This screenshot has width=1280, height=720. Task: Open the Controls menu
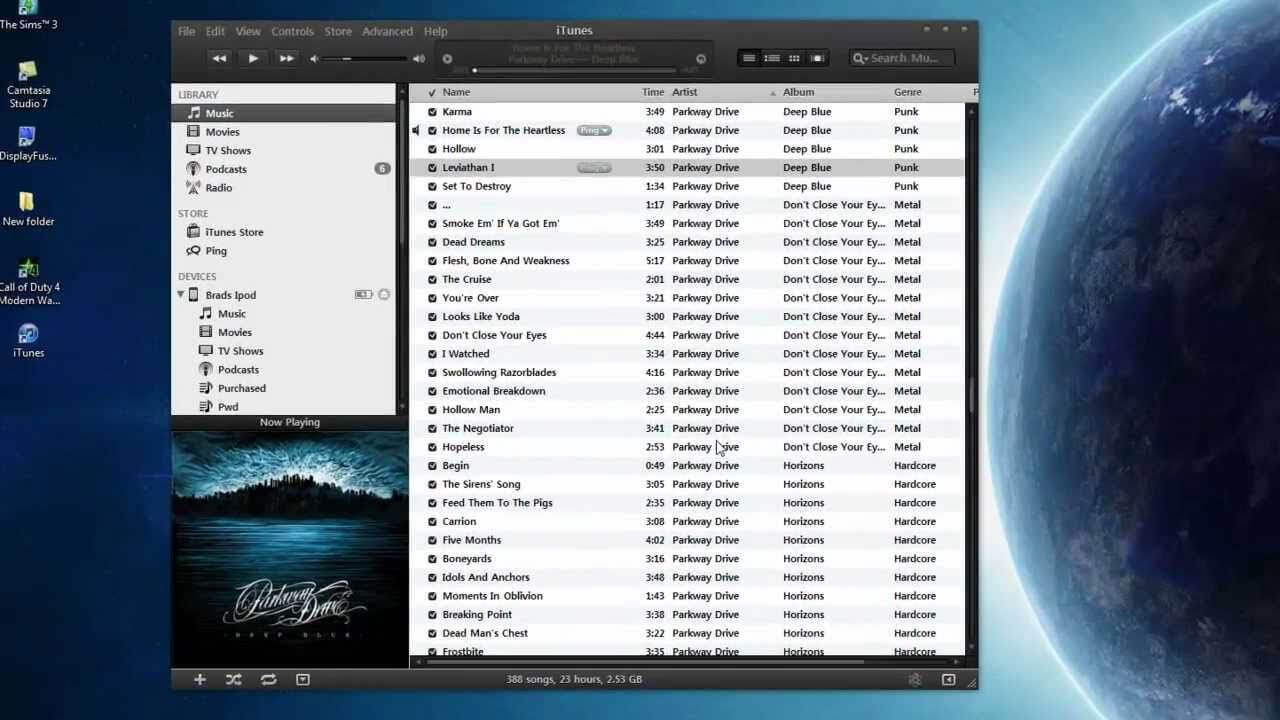point(292,32)
